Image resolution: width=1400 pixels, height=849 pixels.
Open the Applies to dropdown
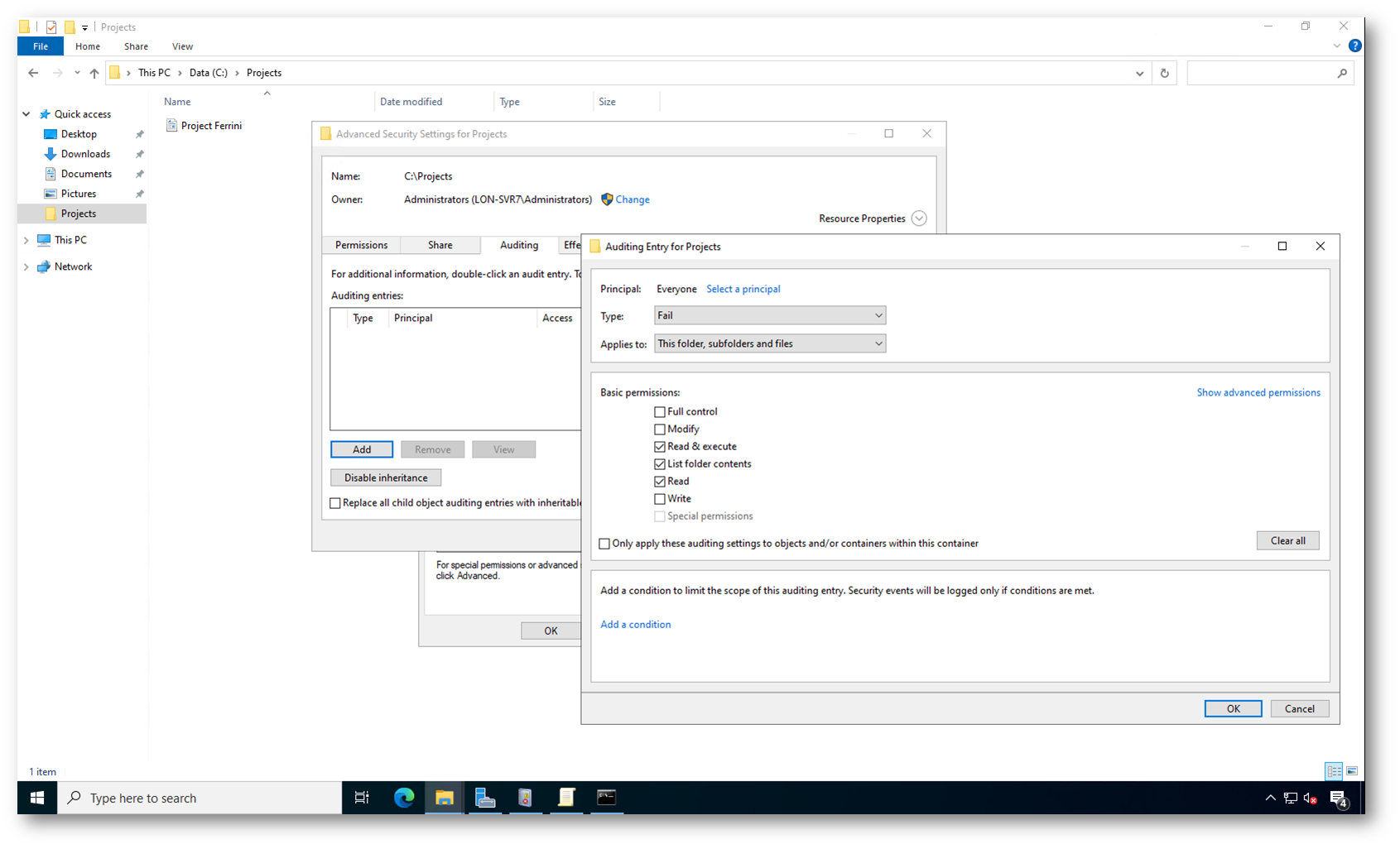pyautogui.click(x=769, y=343)
